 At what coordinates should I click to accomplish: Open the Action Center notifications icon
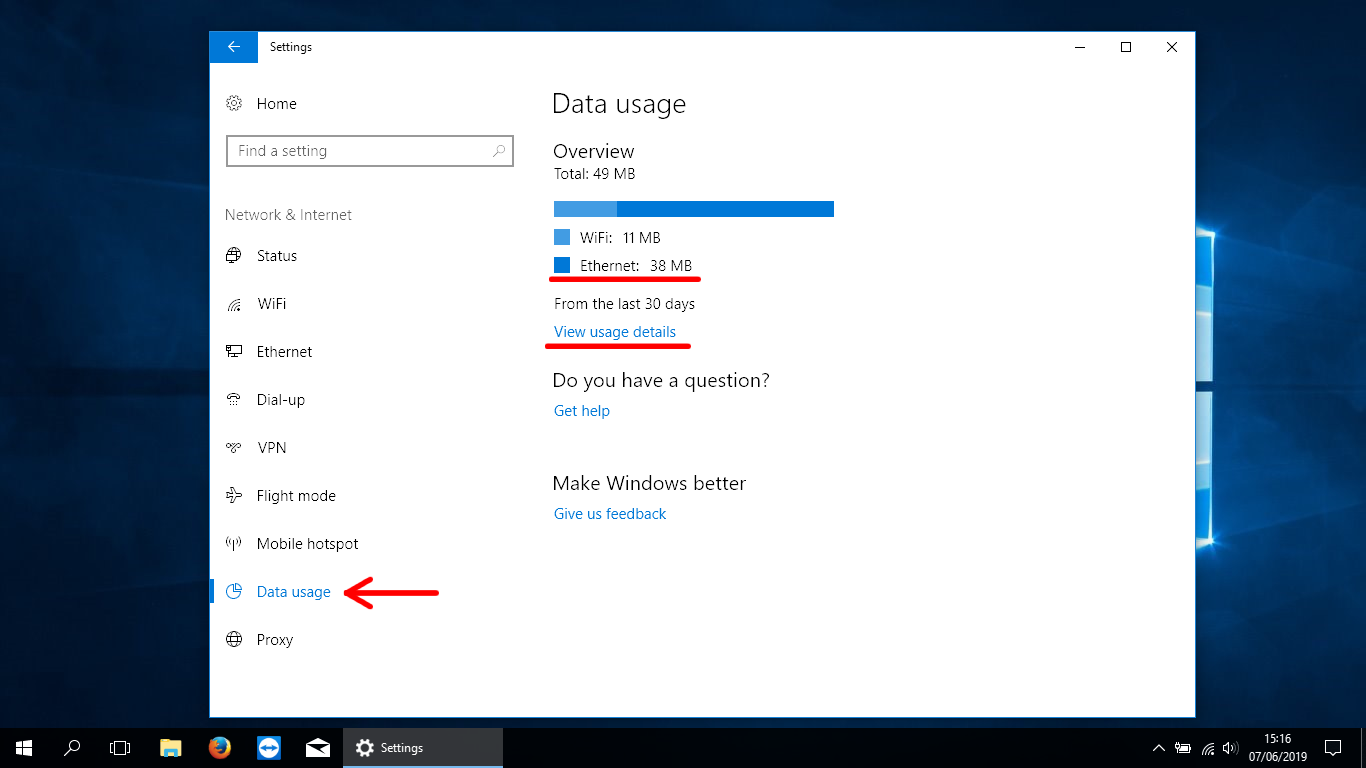pos(1332,748)
